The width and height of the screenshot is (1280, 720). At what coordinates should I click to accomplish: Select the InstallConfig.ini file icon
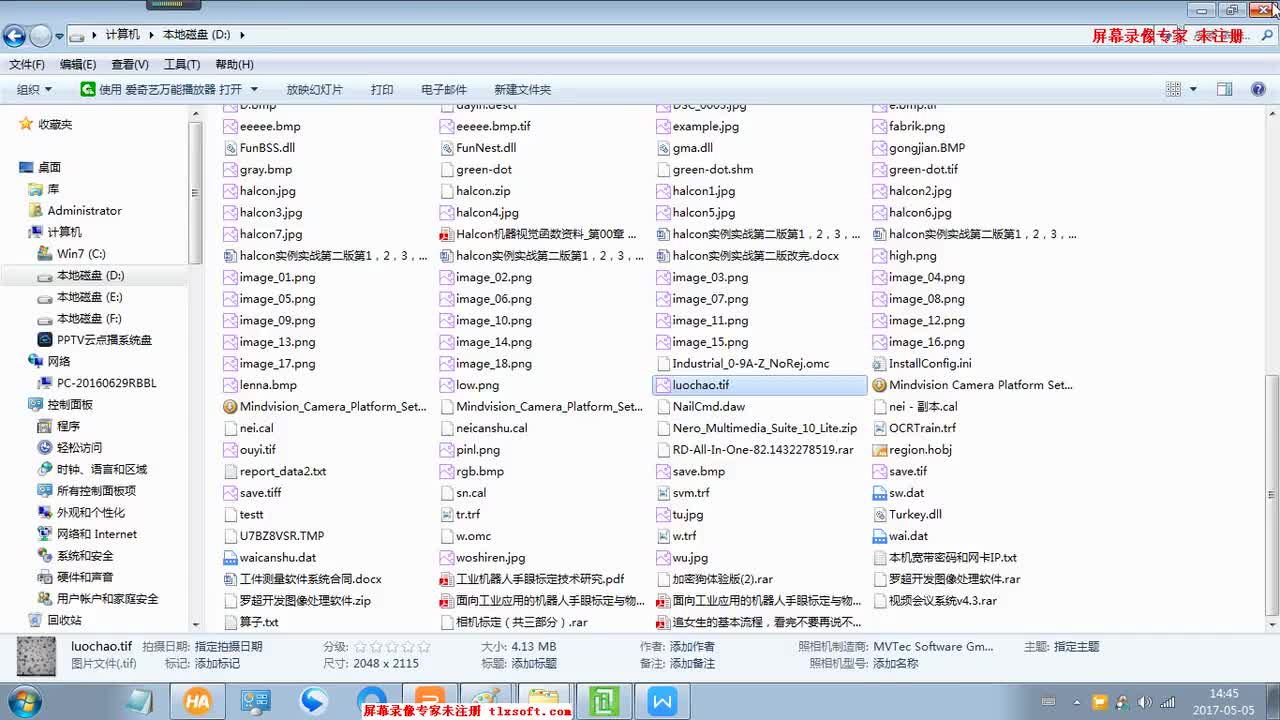(x=880, y=364)
